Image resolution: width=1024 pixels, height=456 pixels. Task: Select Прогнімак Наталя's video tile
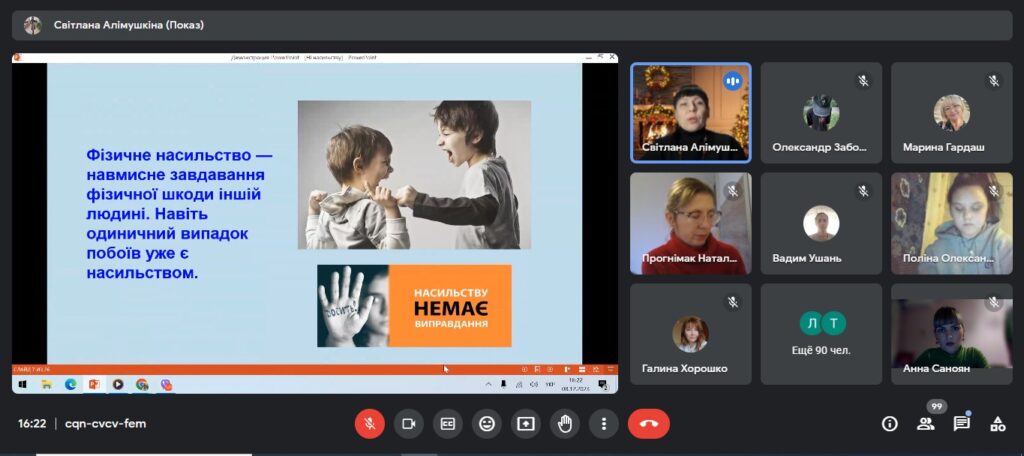pyautogui.click(x=690, y=223)
